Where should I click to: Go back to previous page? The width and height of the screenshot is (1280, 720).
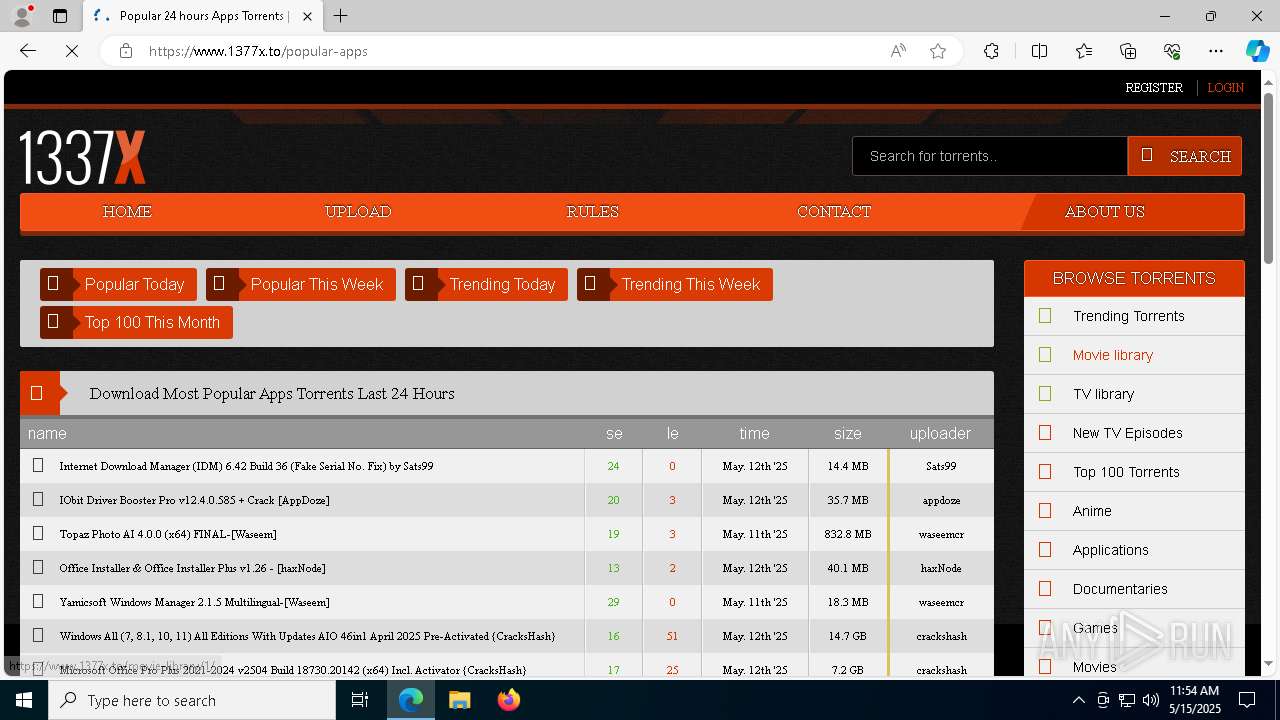point(28,51)
